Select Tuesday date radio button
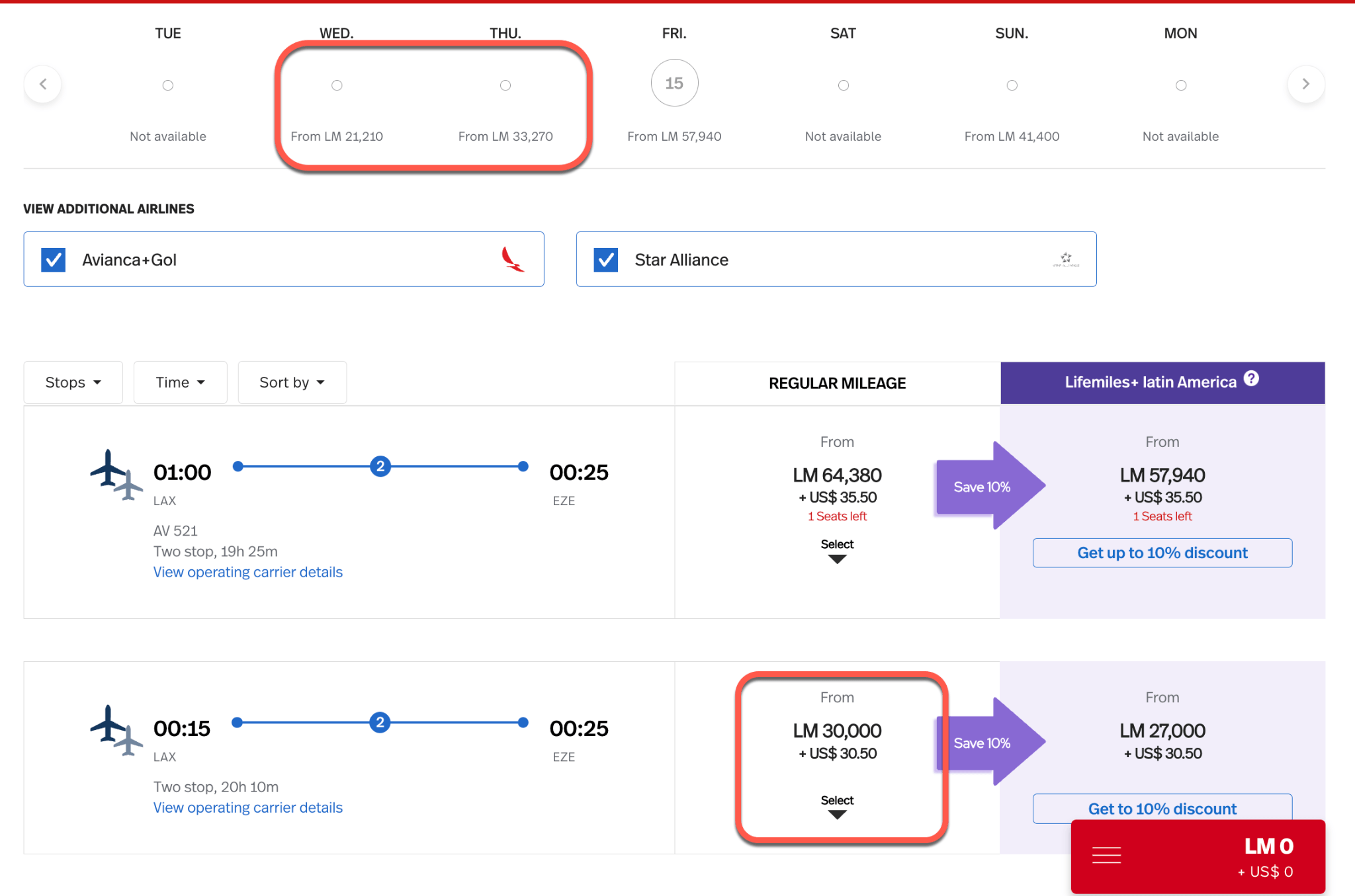The image size is (1355, 896). (x=168, y=85)
